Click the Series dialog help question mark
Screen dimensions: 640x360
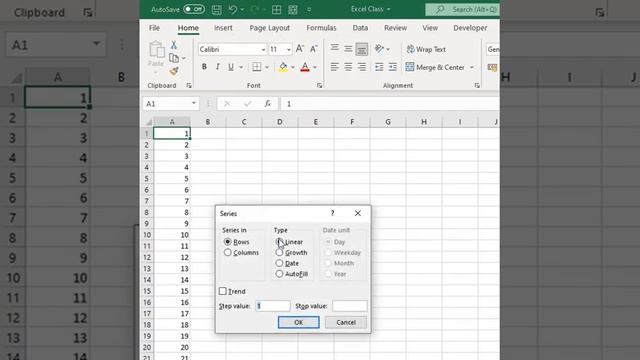(x=333, y=213)
